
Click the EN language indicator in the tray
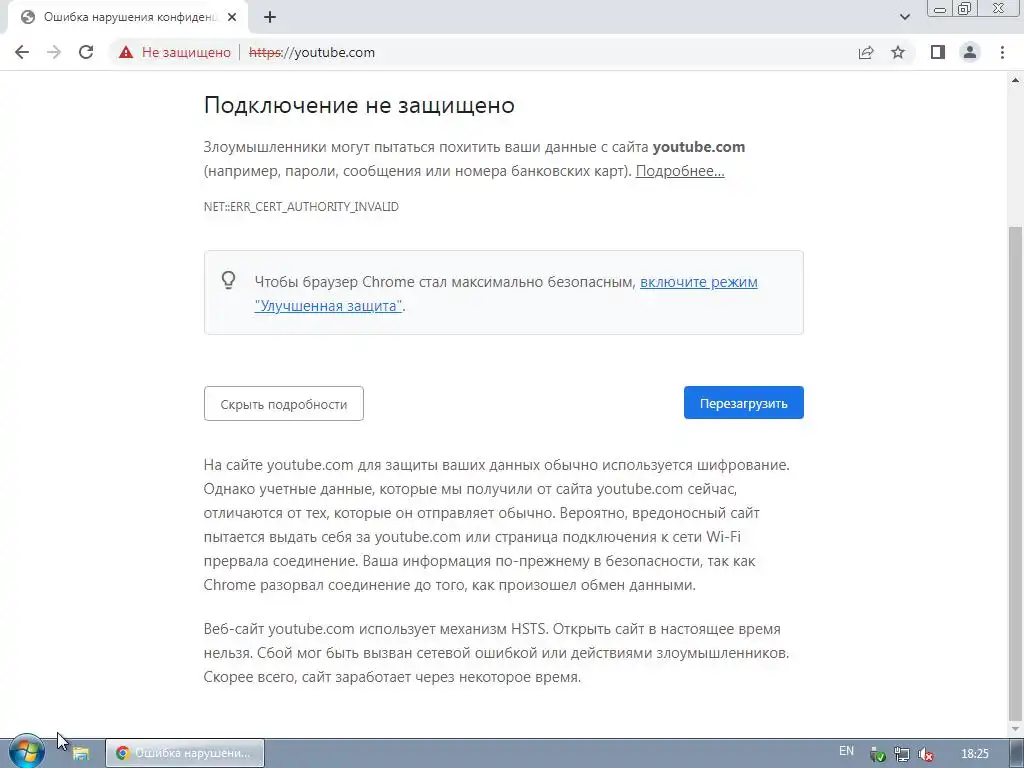click(846, 751)
